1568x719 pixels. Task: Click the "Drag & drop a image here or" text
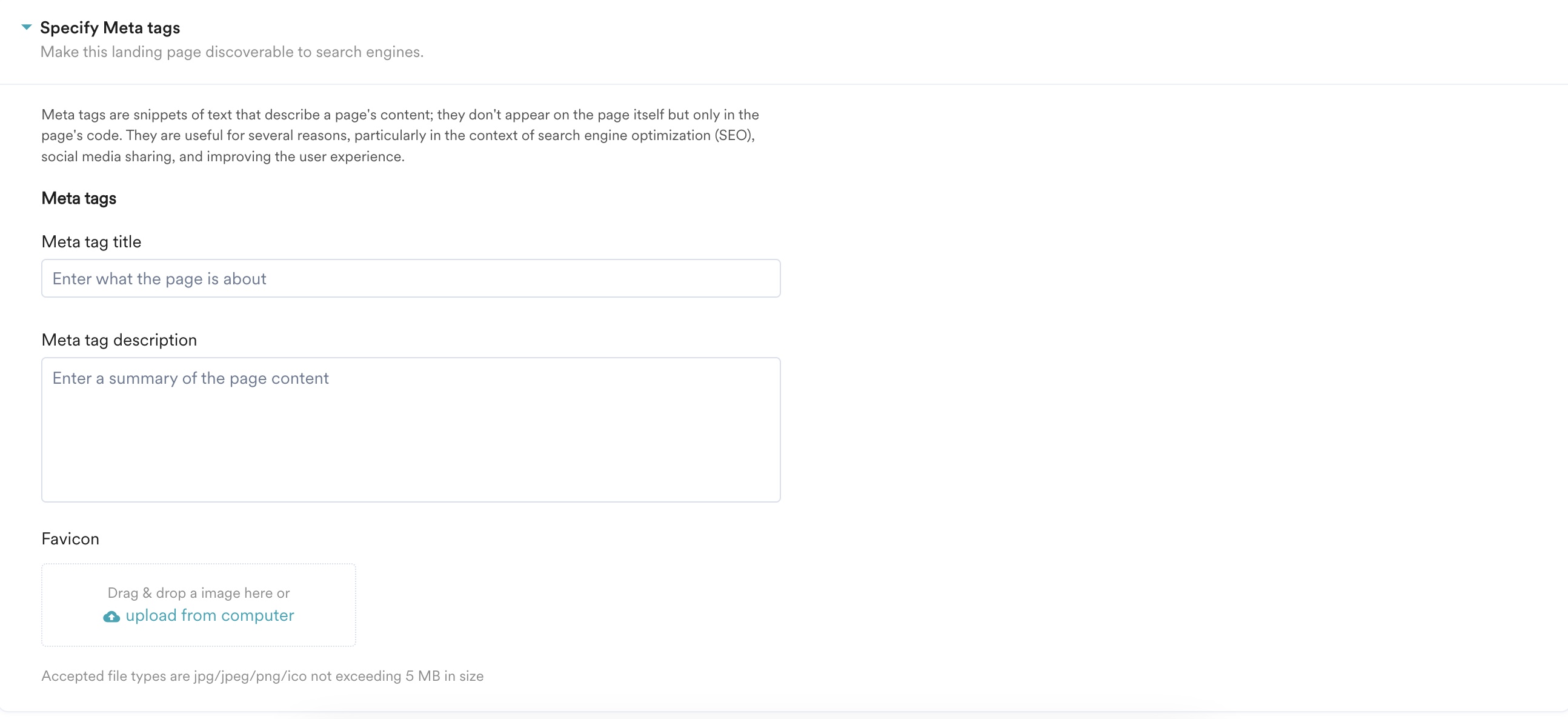coord(199,593)
